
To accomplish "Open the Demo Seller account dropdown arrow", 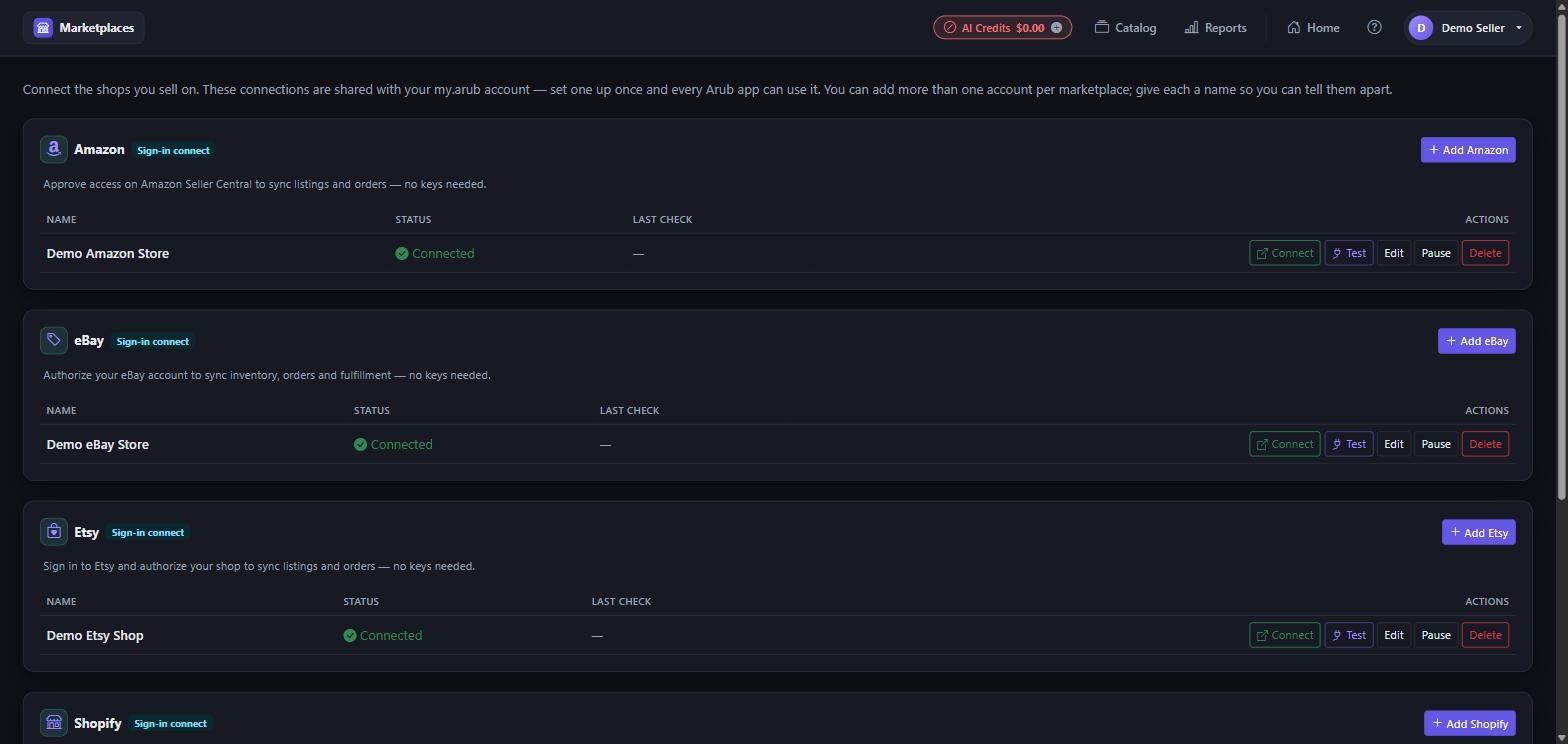I will [x=1518, y=28].
